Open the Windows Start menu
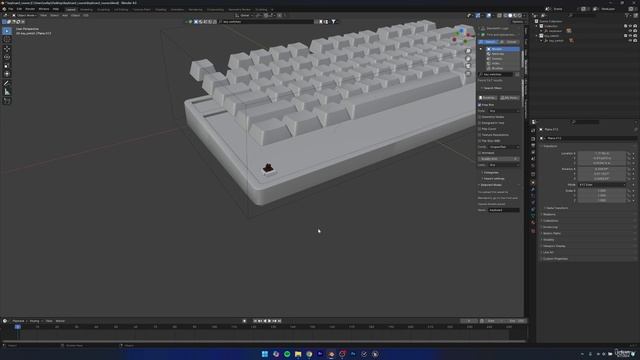The height and width of the screenshot is (360, 640). [x=264, y=354]
